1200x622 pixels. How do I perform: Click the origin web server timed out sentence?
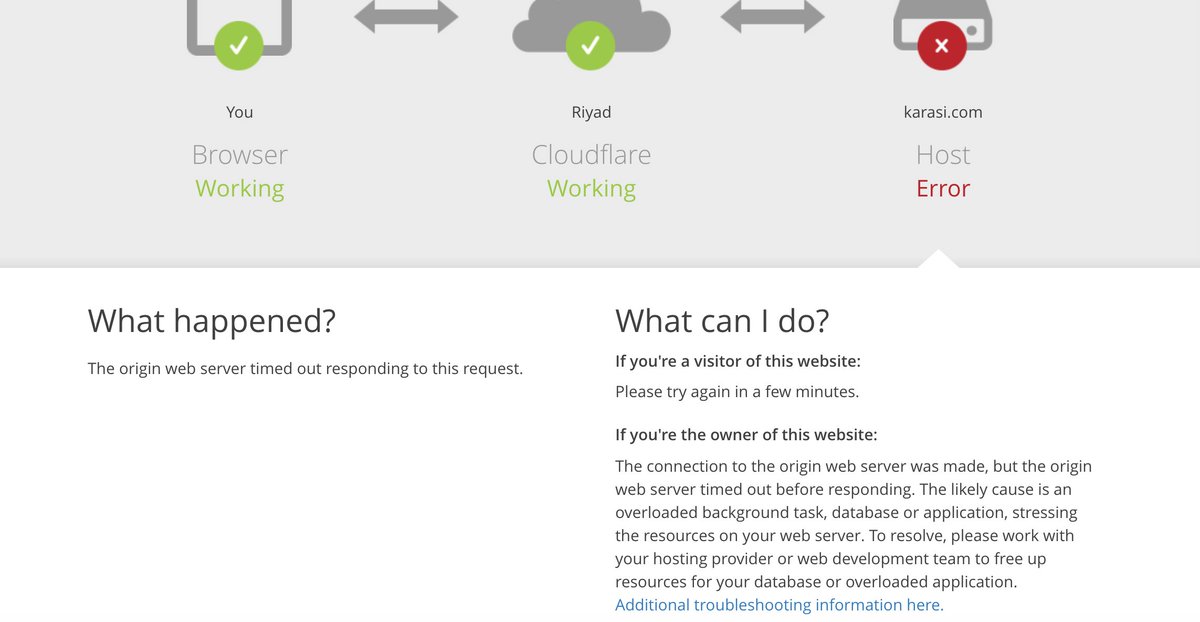click(305, 369)
